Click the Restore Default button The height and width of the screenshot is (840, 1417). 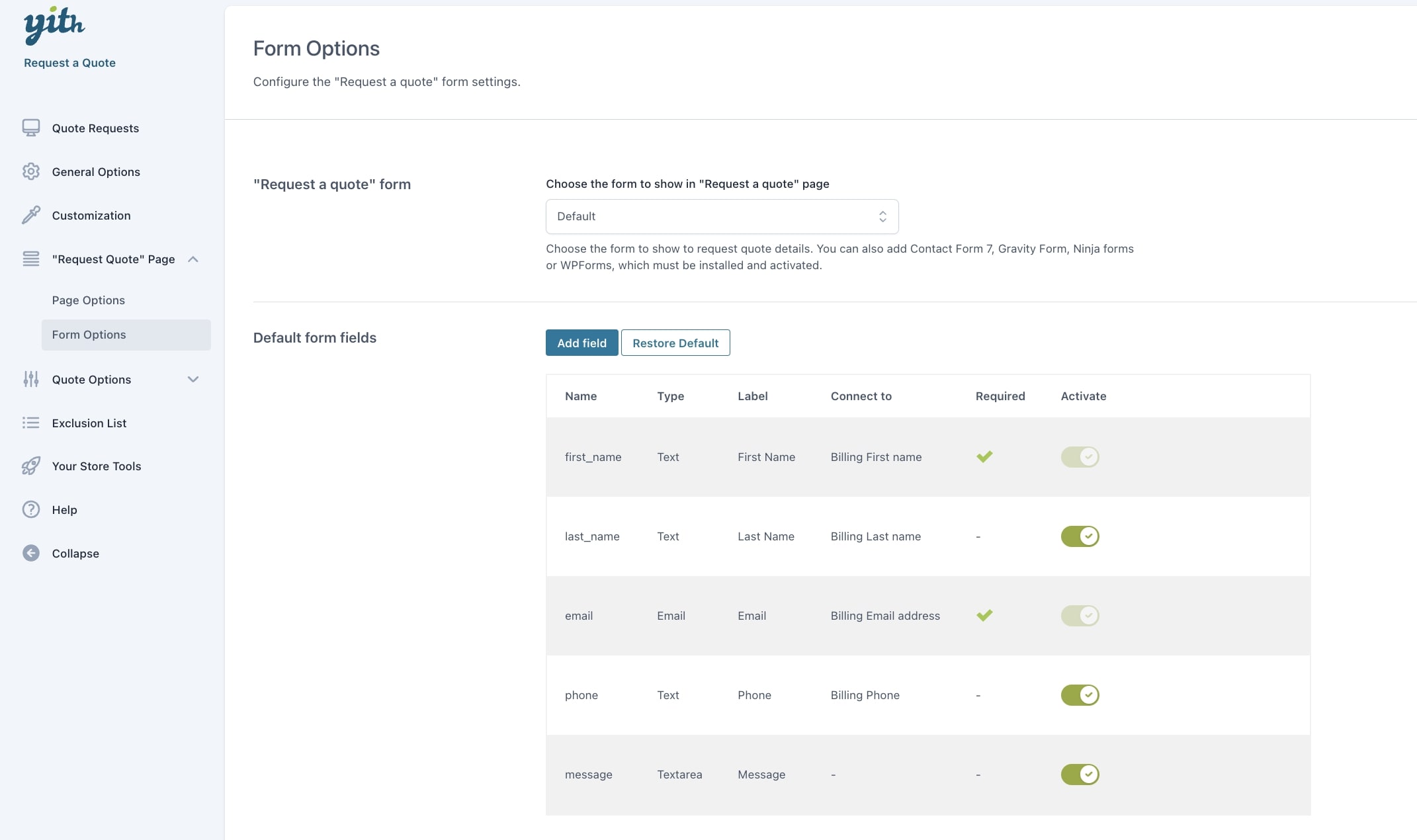(x=675, y=343)
